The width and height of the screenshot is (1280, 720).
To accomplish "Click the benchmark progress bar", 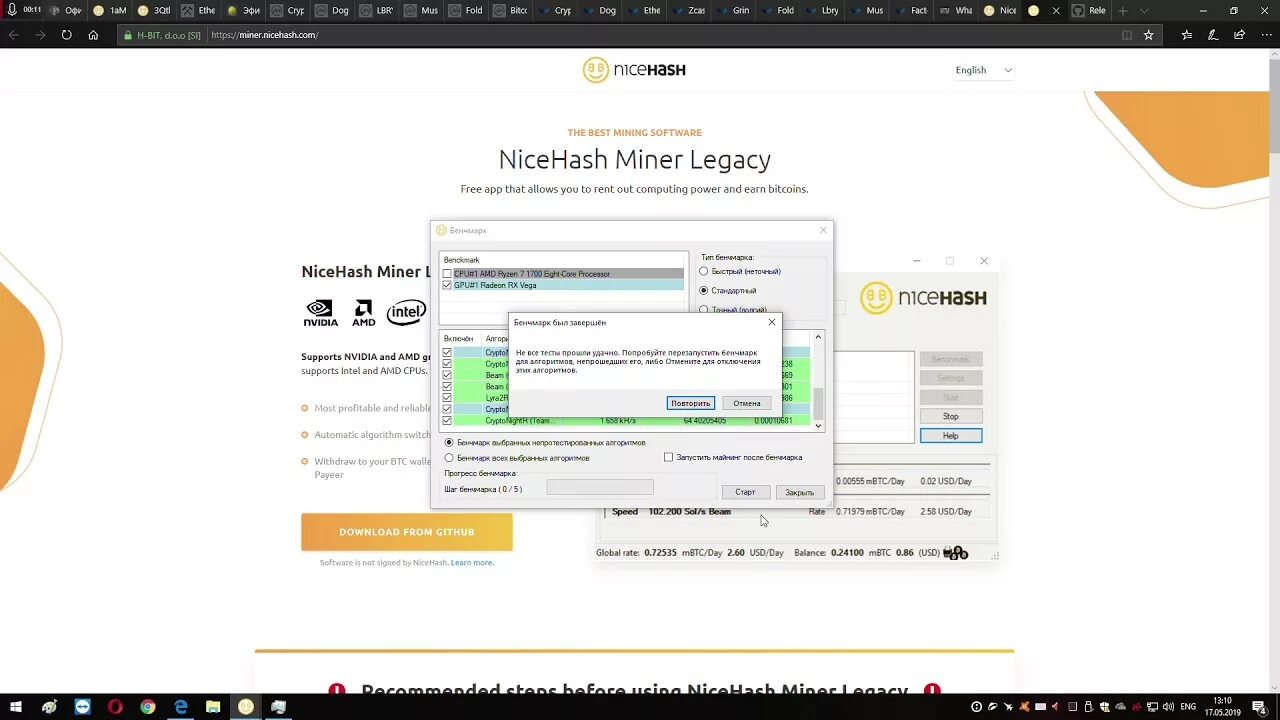I will [x=600, y=487].
